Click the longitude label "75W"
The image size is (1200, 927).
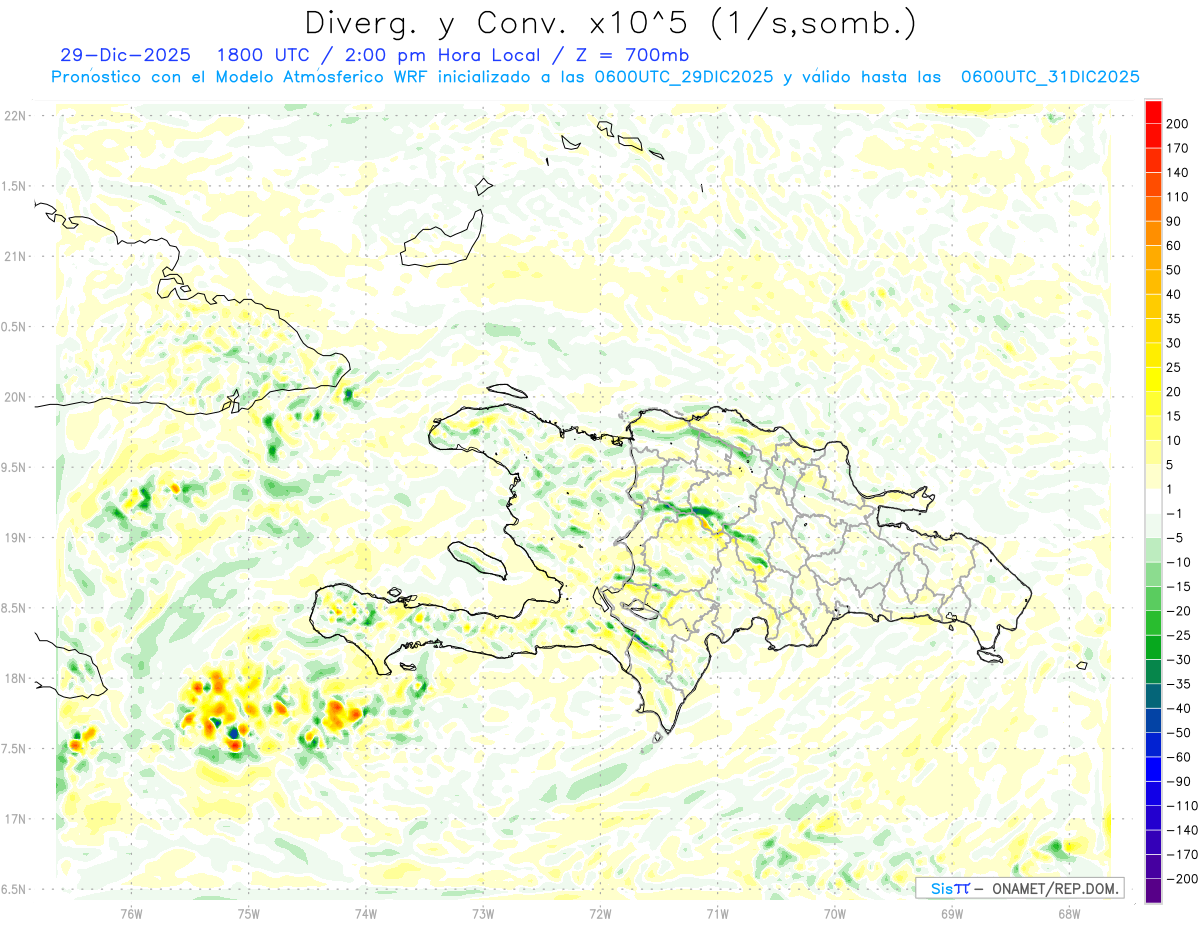click(x=249, y=914)
